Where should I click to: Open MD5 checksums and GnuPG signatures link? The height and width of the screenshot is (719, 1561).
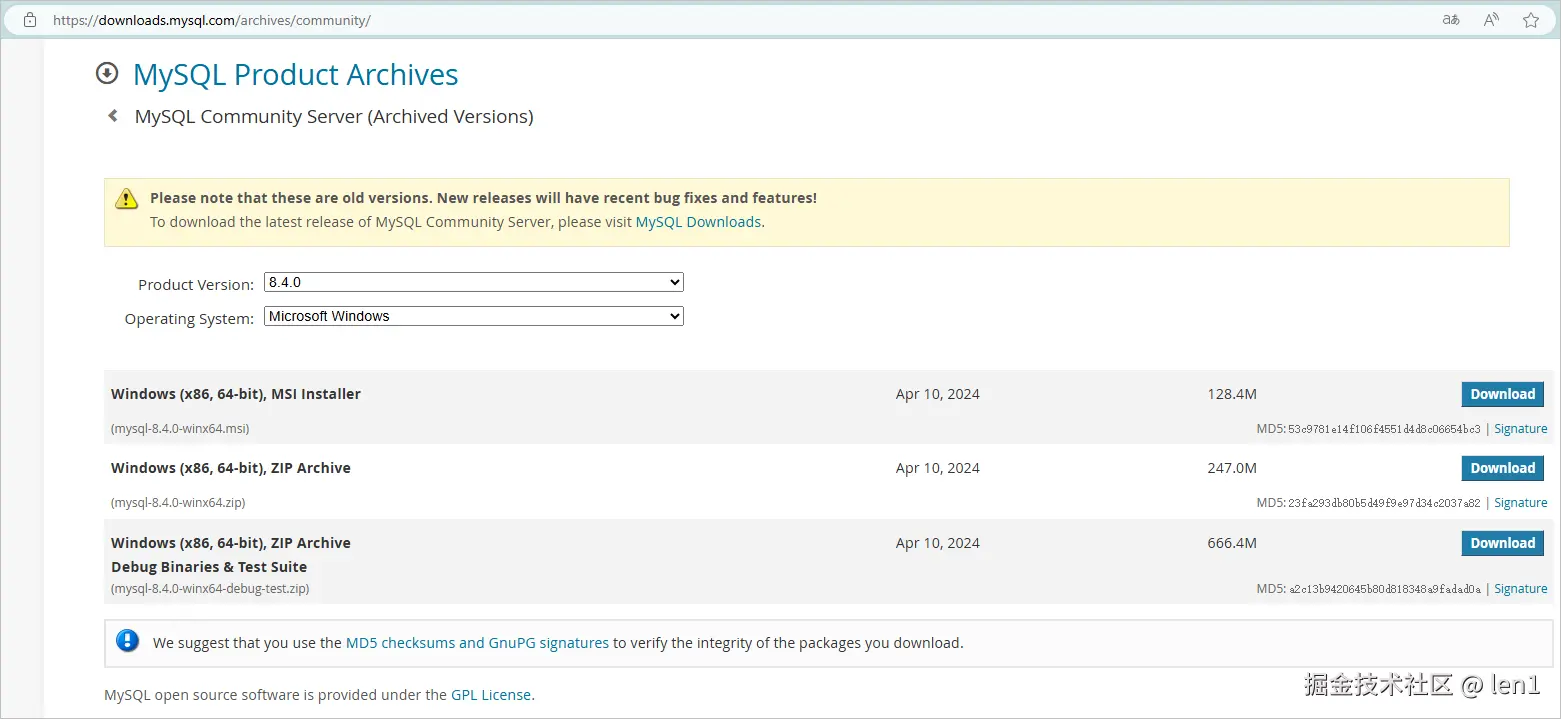[x=477, y=643]
